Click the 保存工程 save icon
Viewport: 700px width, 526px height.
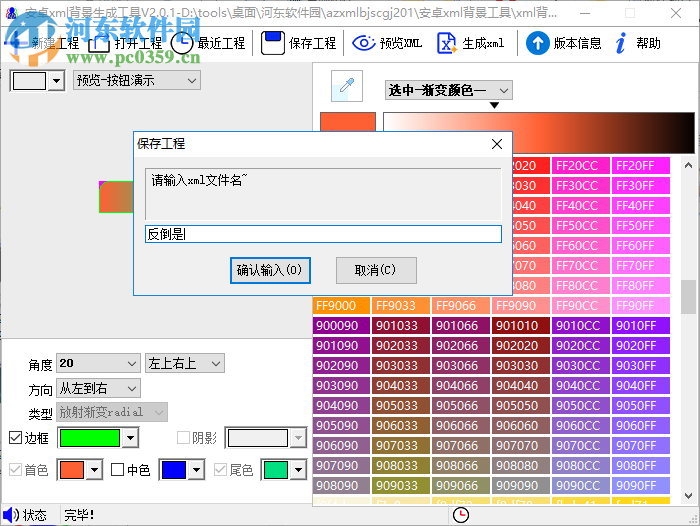272,43
